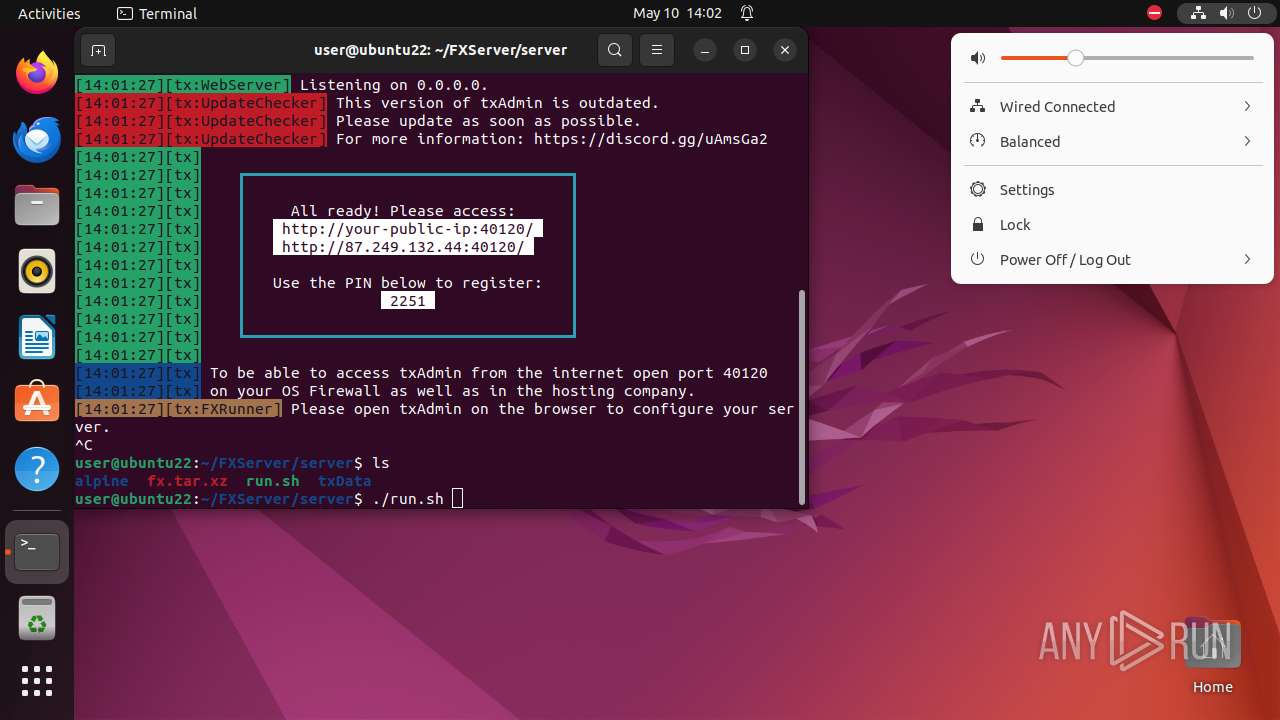Click 'This version of txAdmin is outdated.'
The width and height of the screenshot is (1280, 720).
498,103
